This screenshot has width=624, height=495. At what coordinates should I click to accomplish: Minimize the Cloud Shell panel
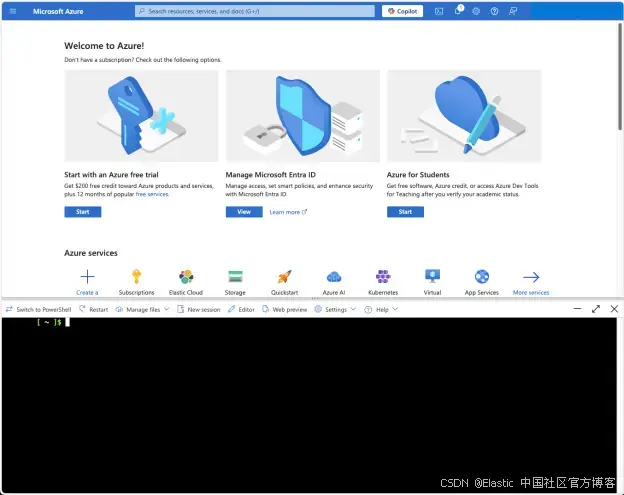coord(577,309)
